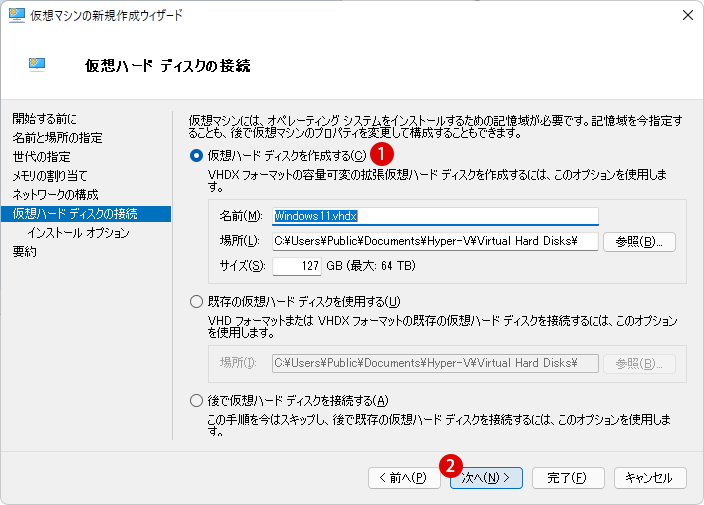Click the GB (最大: 64 TB) text
Viewport: 704px width, 505px height.
click(371, 266)
